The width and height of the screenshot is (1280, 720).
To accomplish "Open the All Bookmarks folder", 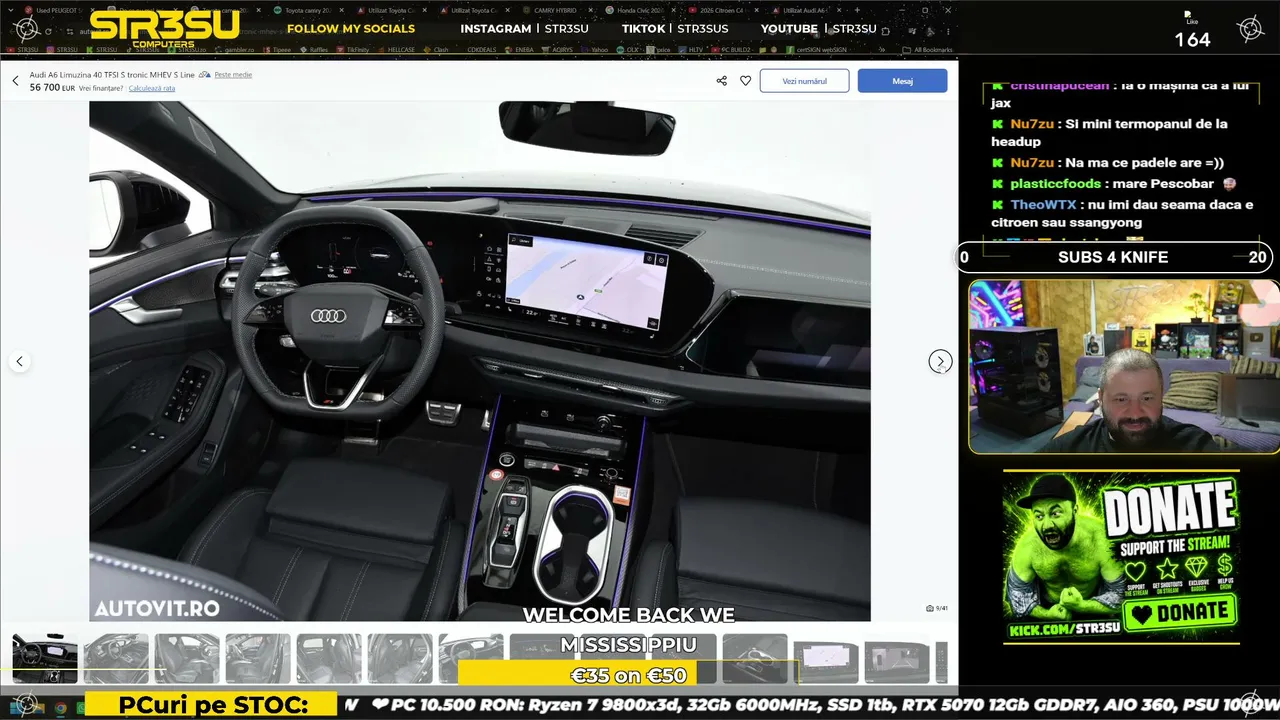I will [927, 49].
